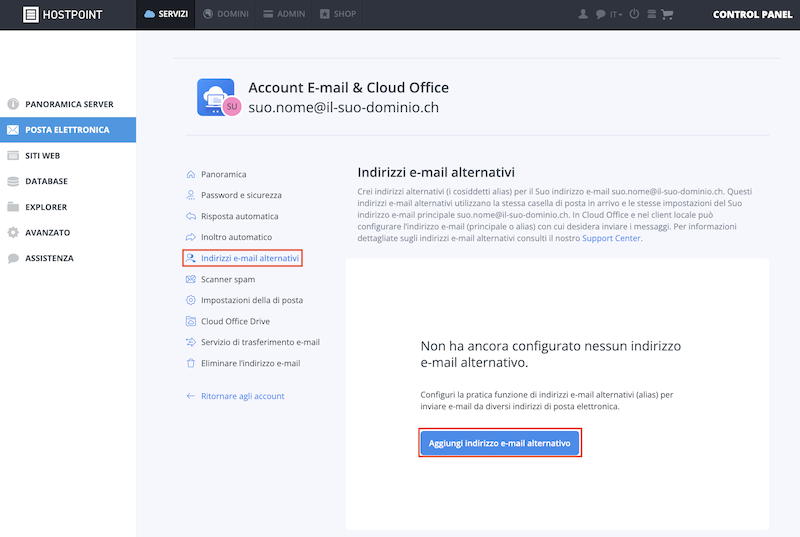Switch to the SHOP tab

click(338, 14)
